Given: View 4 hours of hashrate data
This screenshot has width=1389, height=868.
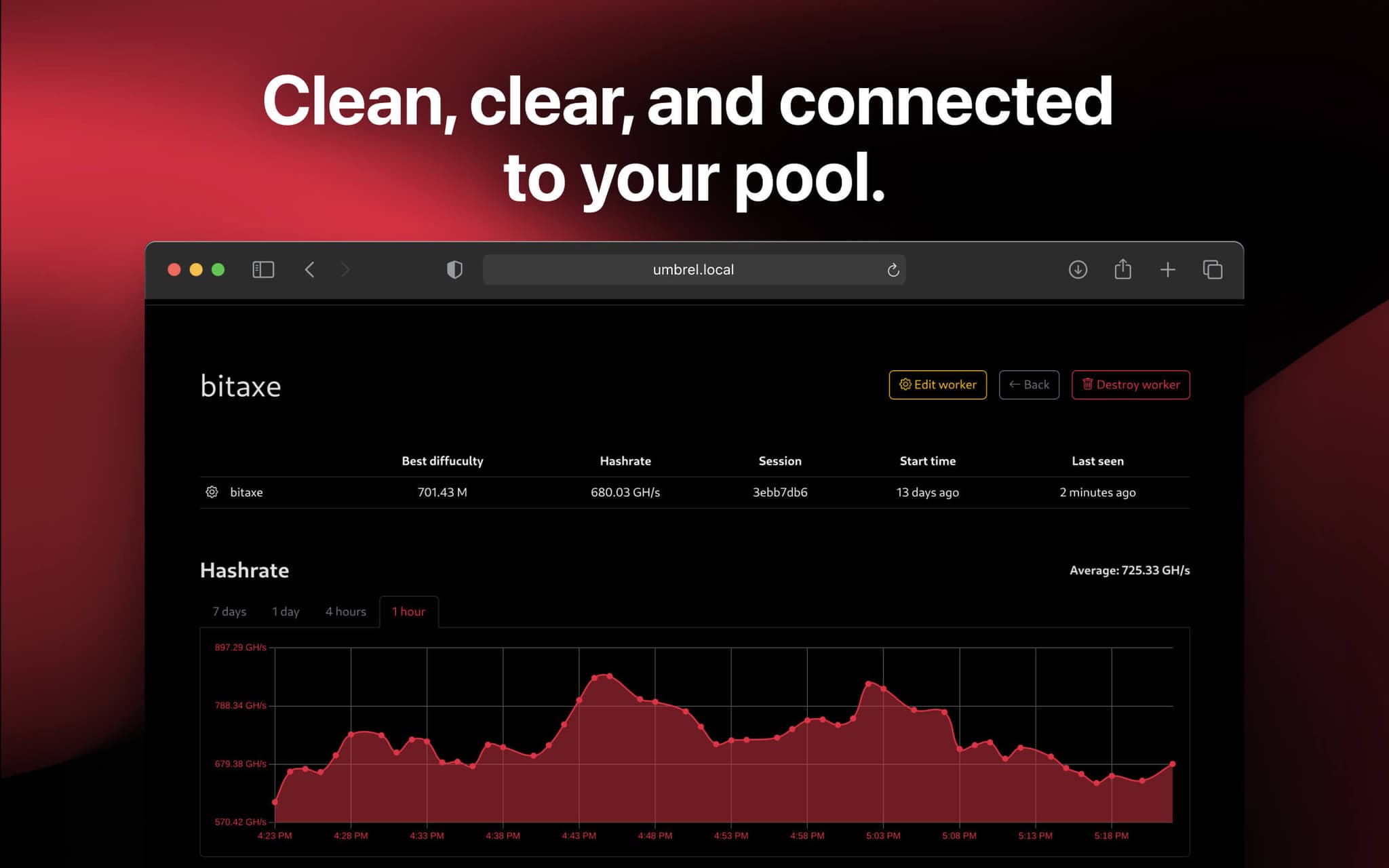Looking at the screenshot, I should point(346,611).
